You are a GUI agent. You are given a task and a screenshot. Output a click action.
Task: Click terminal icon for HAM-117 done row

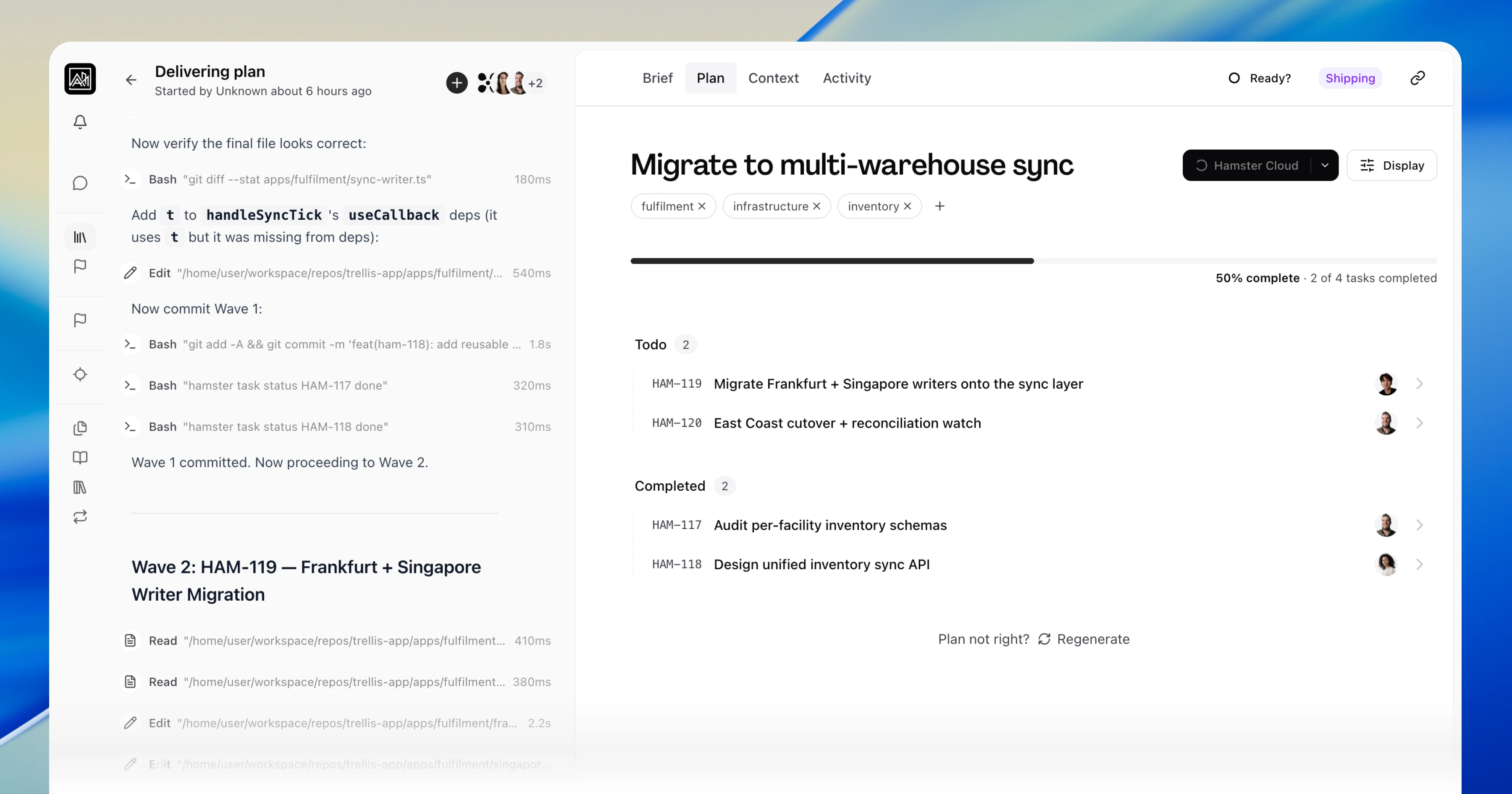click(x=130, y=385)
